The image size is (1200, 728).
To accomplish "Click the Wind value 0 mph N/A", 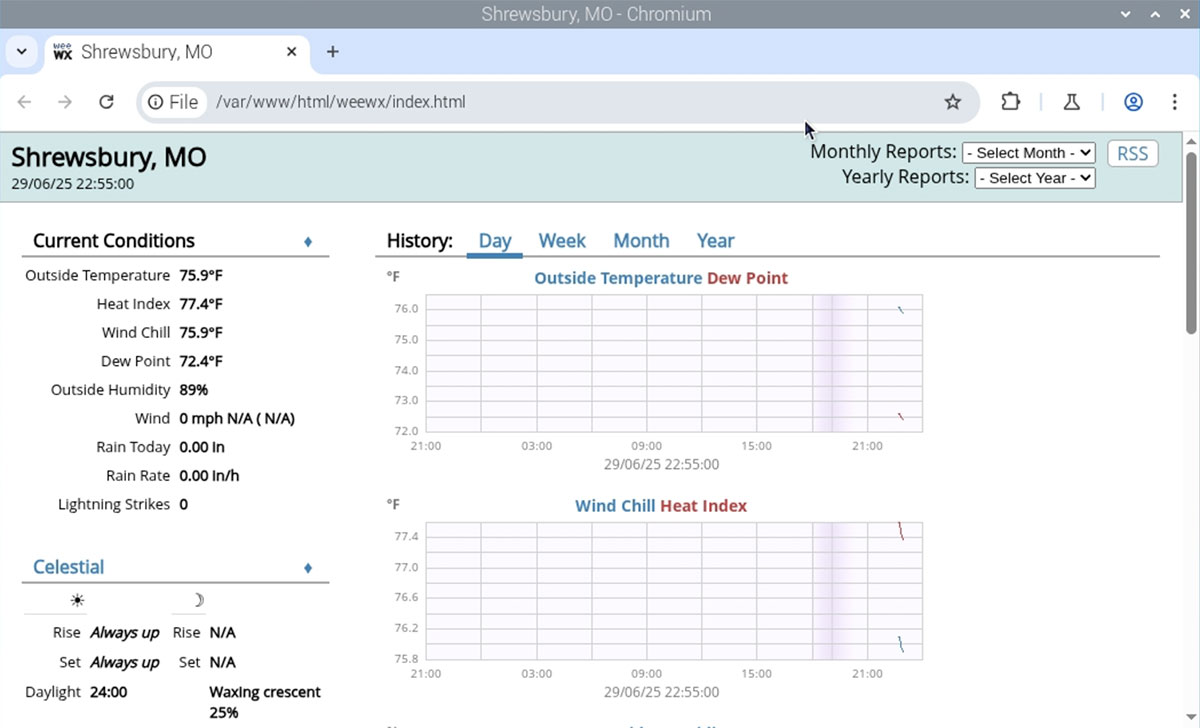I will click(237, 419).
